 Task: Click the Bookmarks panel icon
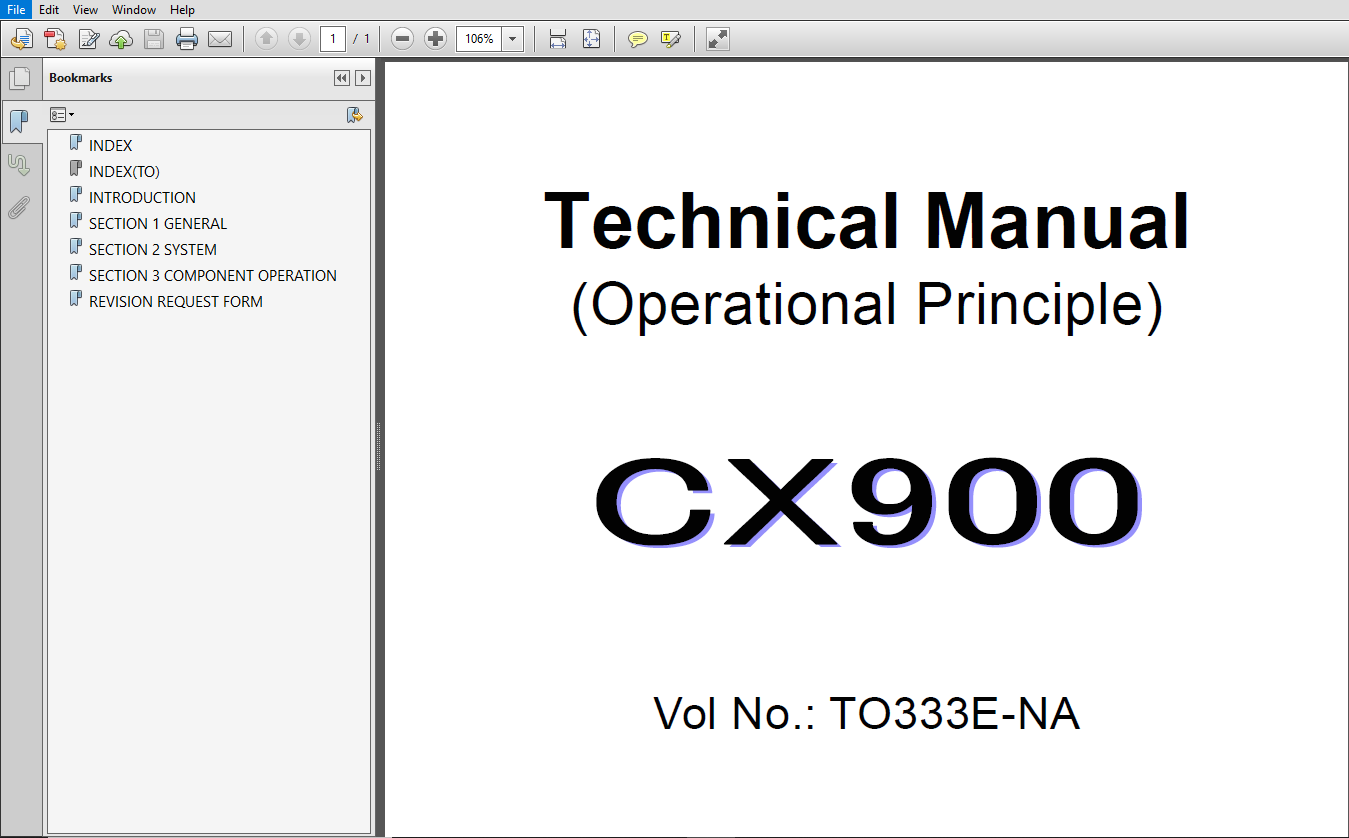point(19,122)
